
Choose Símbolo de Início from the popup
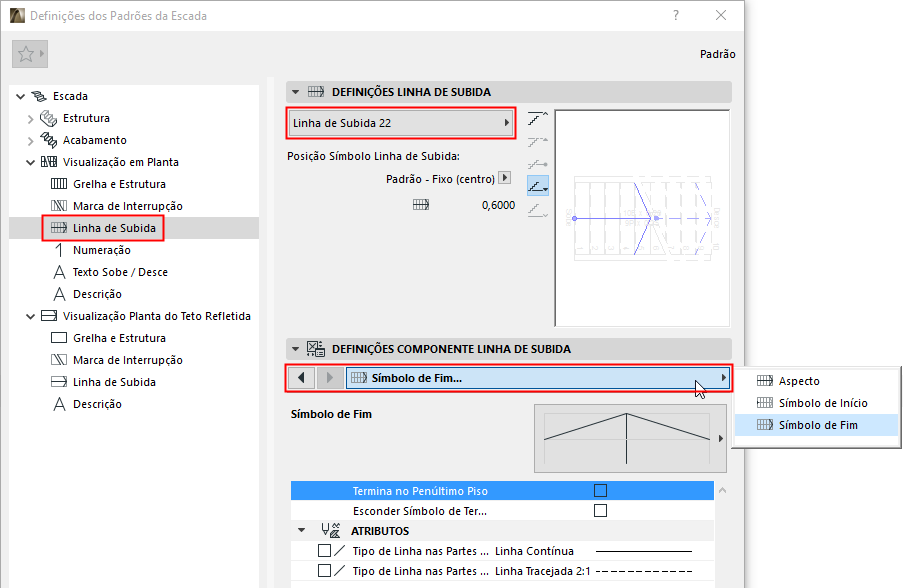tap(822, 403)
